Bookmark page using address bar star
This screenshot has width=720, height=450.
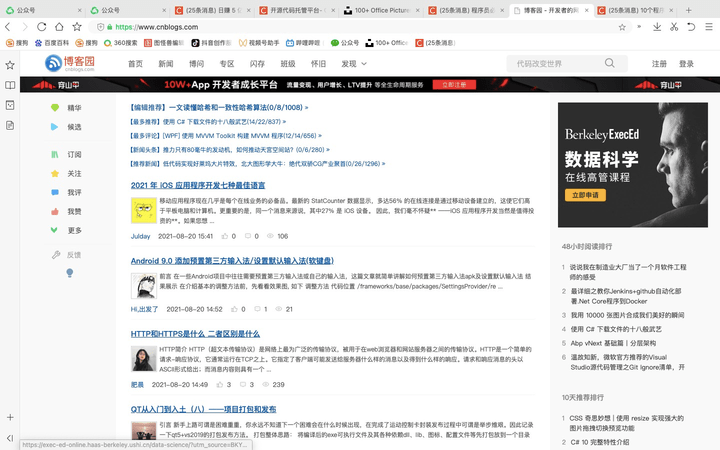(622, 27)
